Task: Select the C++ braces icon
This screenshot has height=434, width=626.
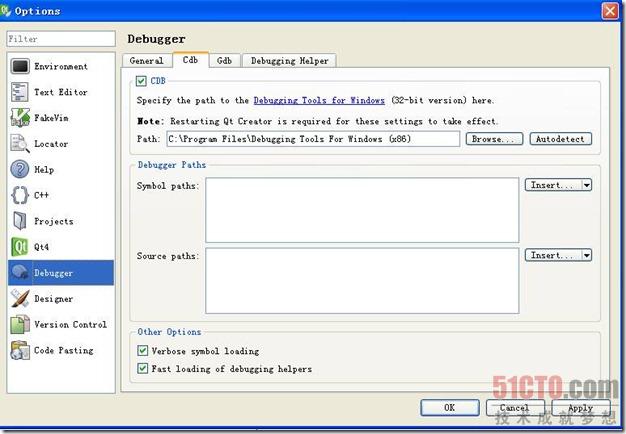Action: click(20, 195)
